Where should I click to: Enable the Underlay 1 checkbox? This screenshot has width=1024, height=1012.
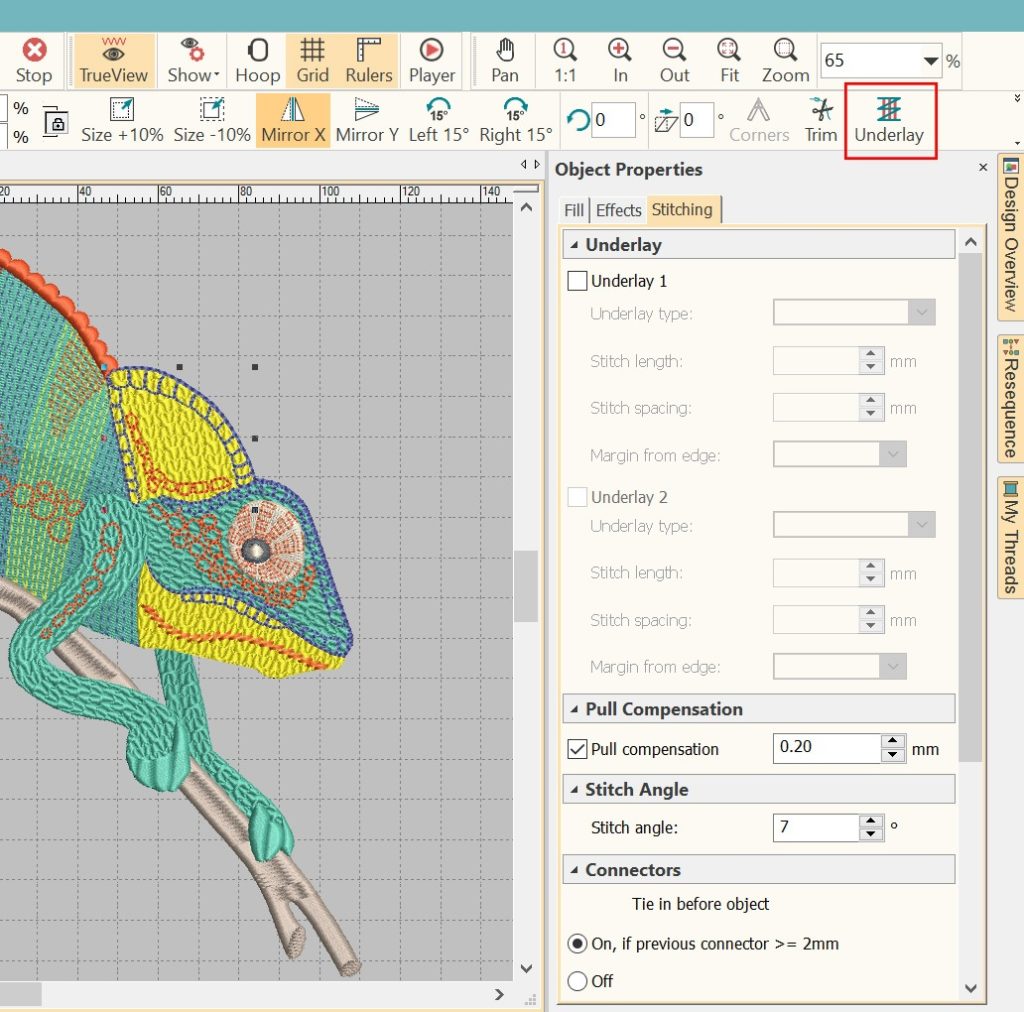point(577,281)
